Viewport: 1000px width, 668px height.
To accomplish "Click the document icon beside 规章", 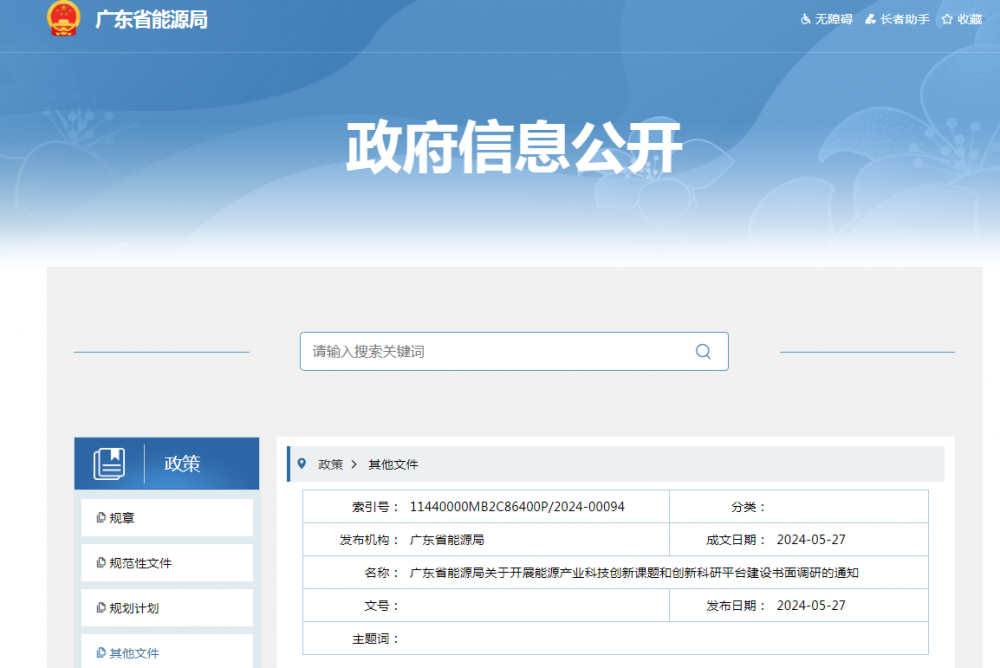I will pos(99,517).
